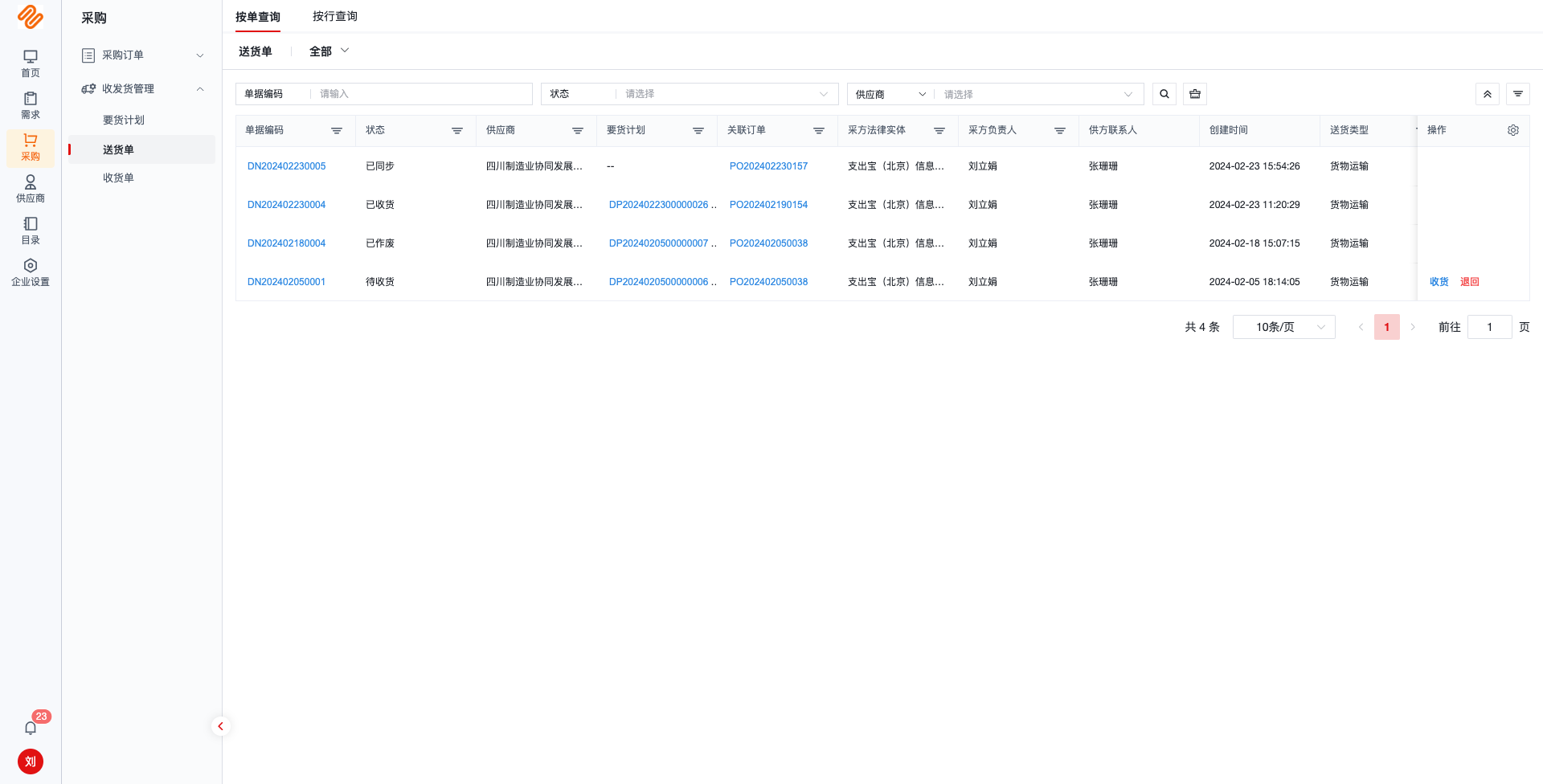
Task: Open delivery note DN202402230005
Action: tap(286, 166)
